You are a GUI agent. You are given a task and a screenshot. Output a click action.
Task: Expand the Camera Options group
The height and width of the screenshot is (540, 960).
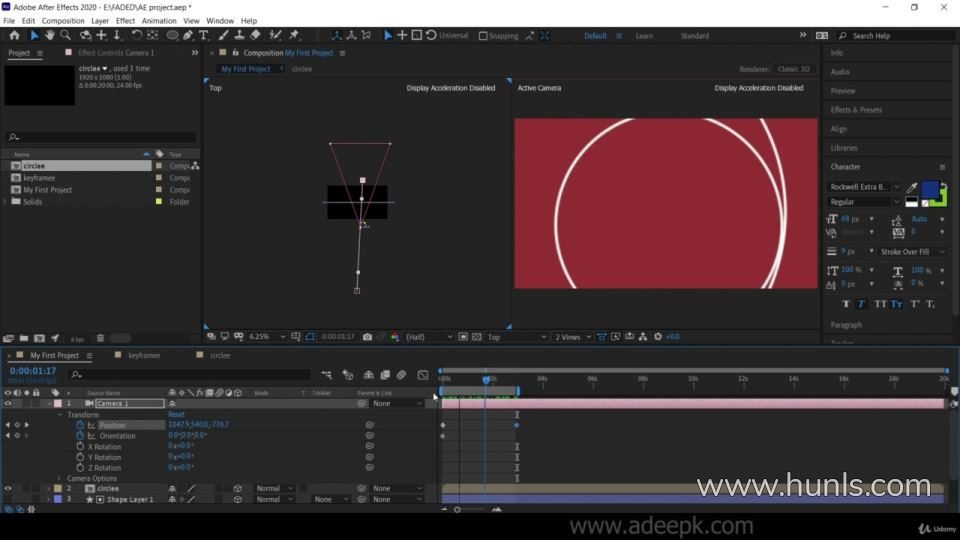coord(59,478)
